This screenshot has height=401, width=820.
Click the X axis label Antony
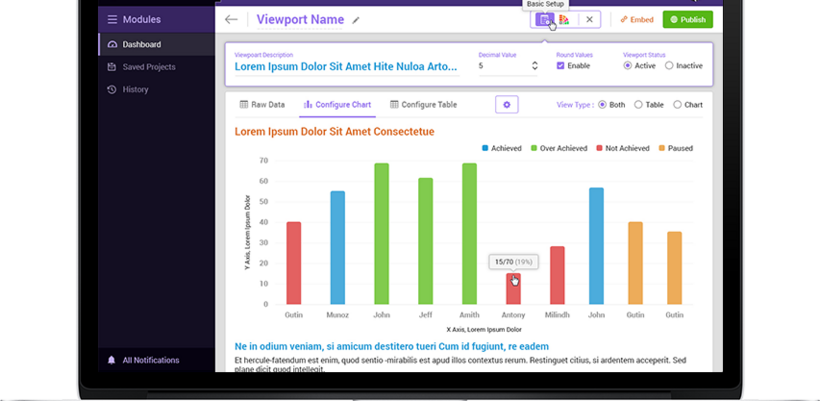coord(513,315)
